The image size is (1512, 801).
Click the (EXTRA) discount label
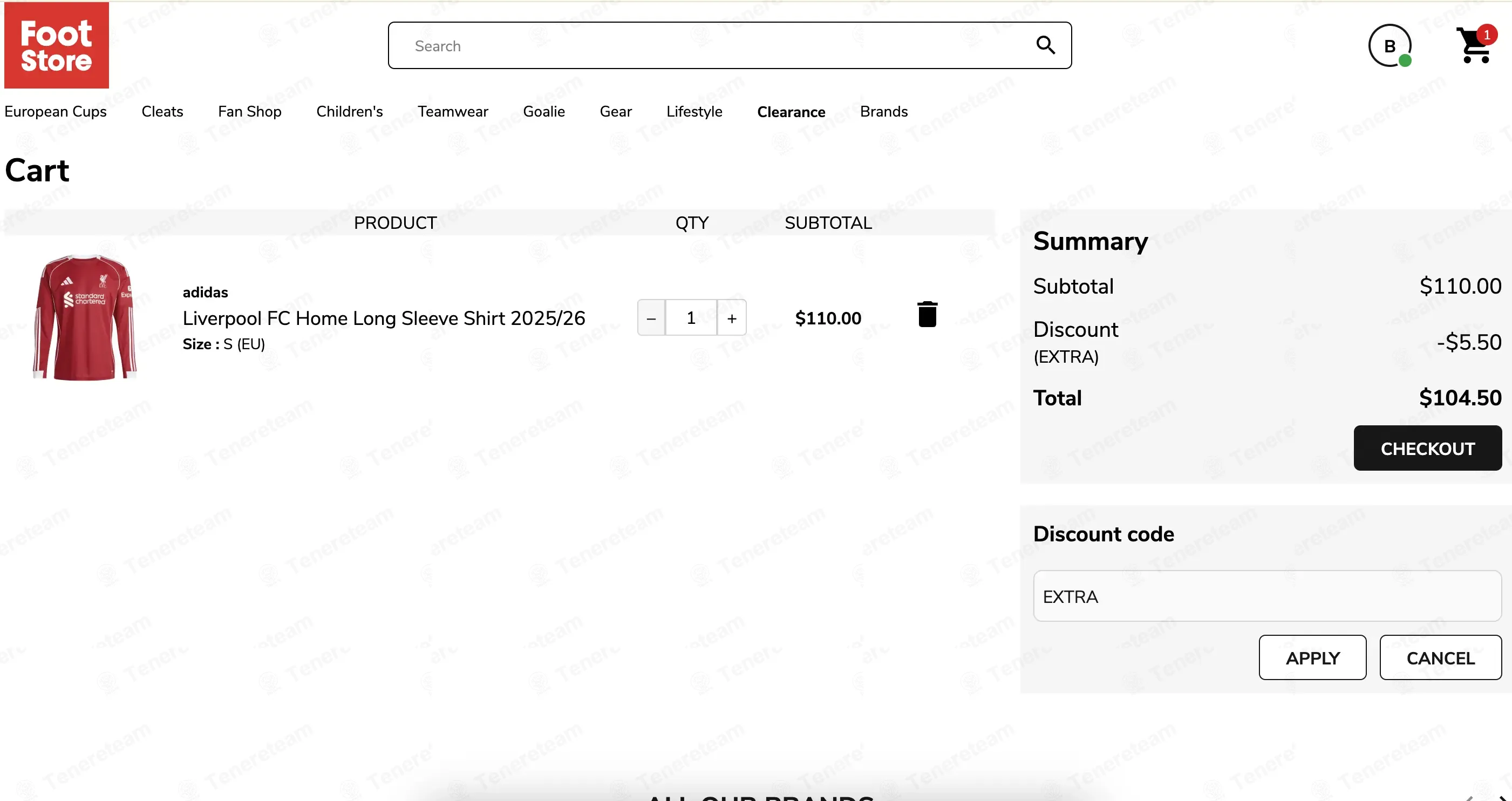pos(1066,357)
